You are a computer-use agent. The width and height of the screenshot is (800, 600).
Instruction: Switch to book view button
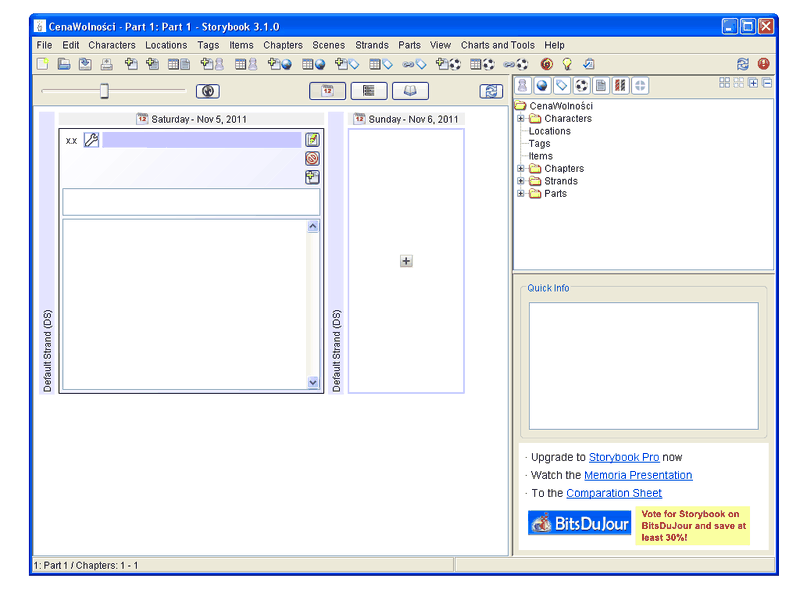tap(410, 91)
